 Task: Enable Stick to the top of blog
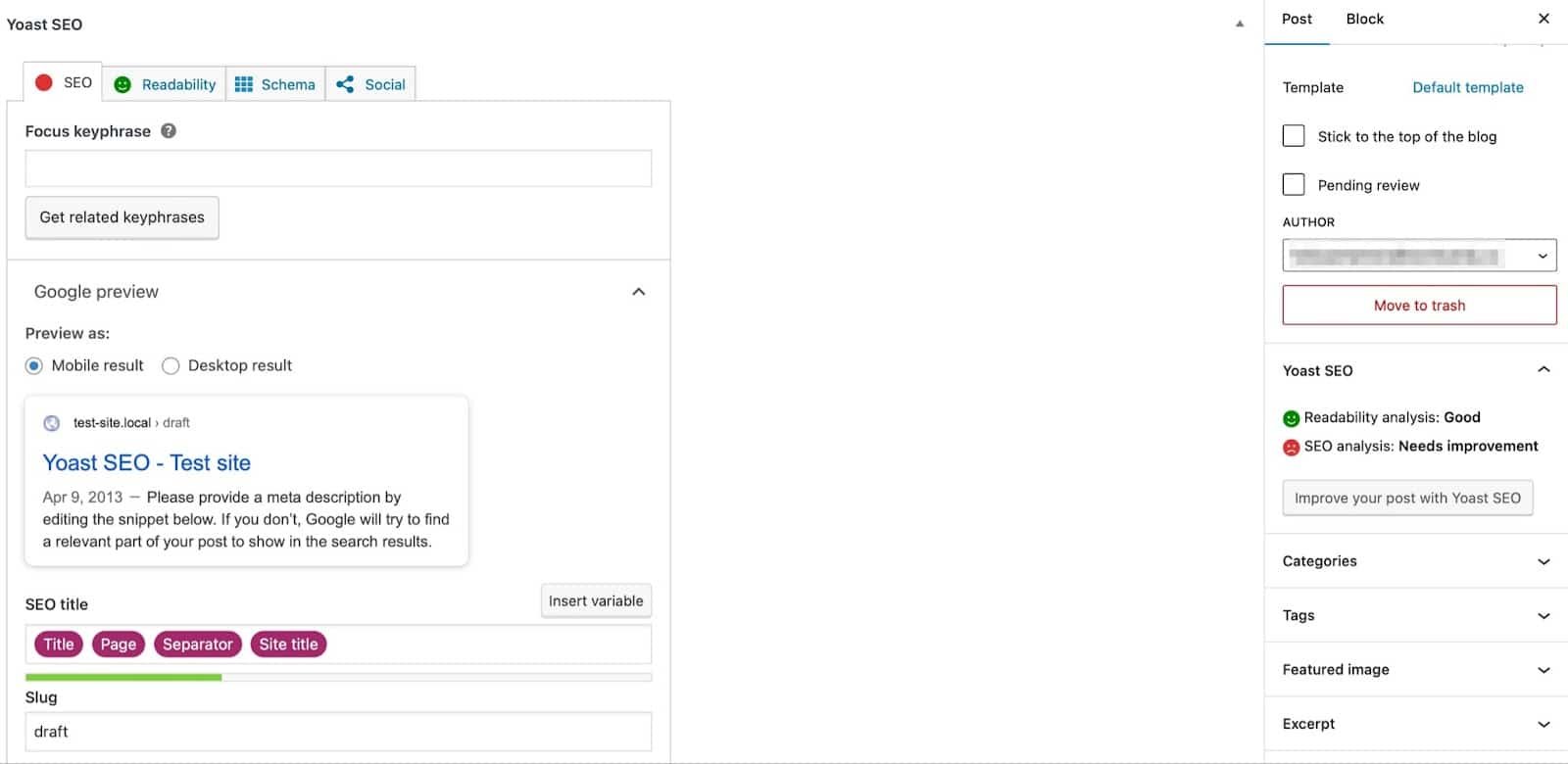[x=1294, y=136]
